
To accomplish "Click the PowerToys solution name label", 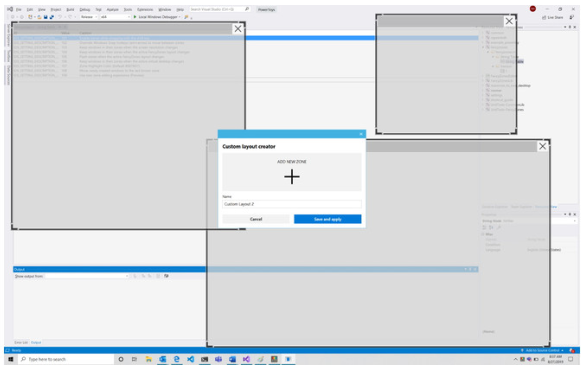I will pos(266,9).
